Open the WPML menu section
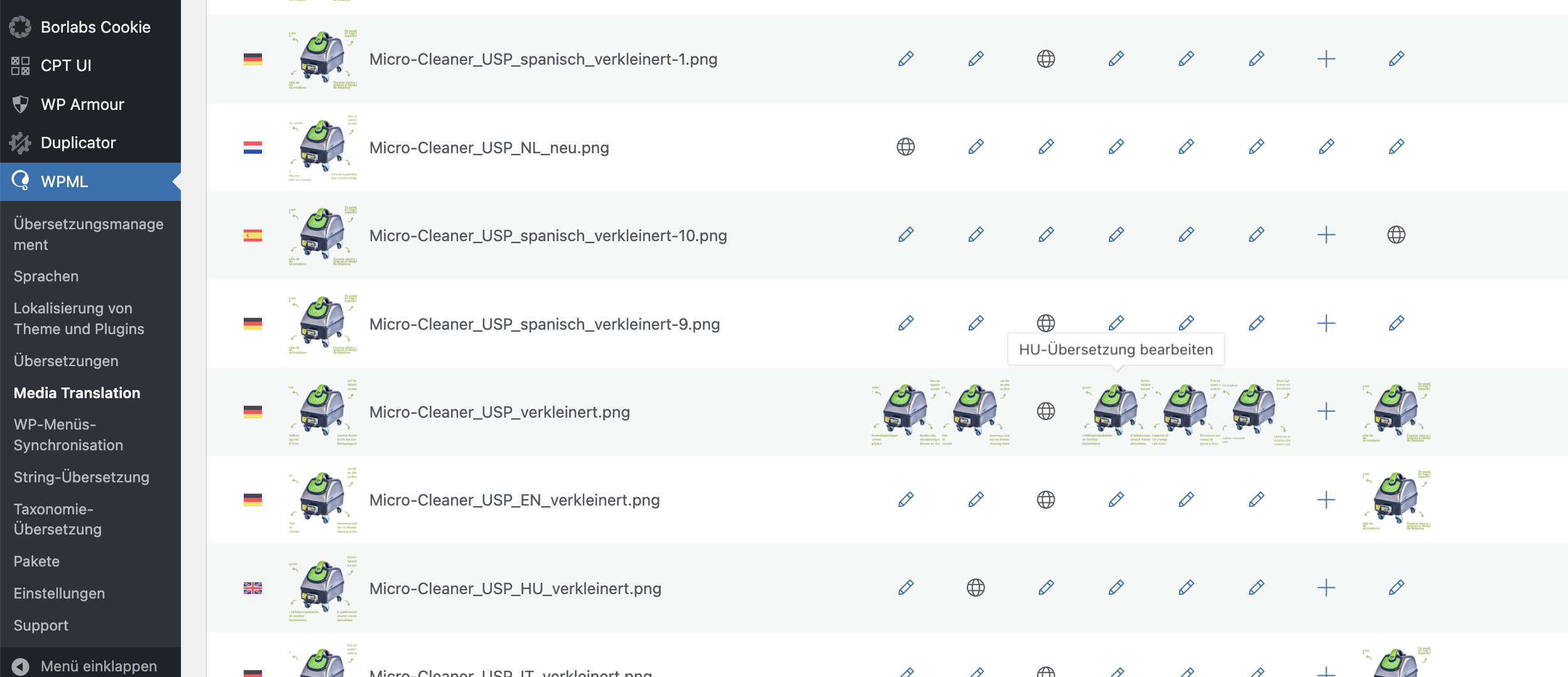The width and height of the screenshot is (1568, 677). [x=64, y=181]
